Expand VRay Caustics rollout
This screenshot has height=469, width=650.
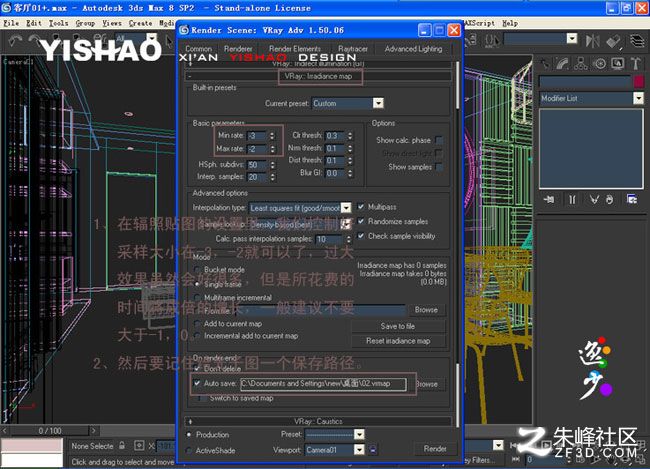point(318,421)
